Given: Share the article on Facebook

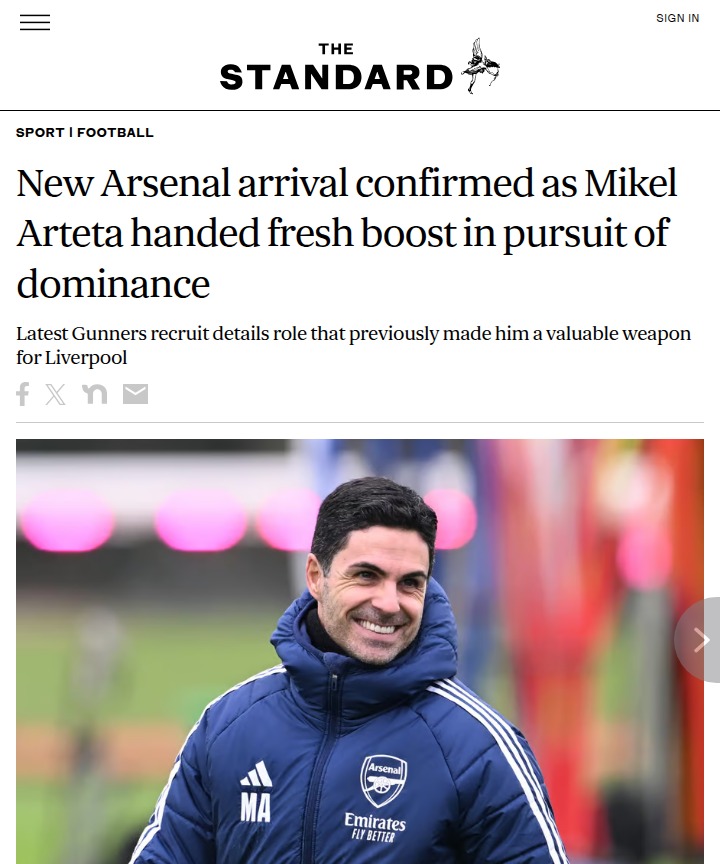Looking at the screenshot, I should (23, 394).
